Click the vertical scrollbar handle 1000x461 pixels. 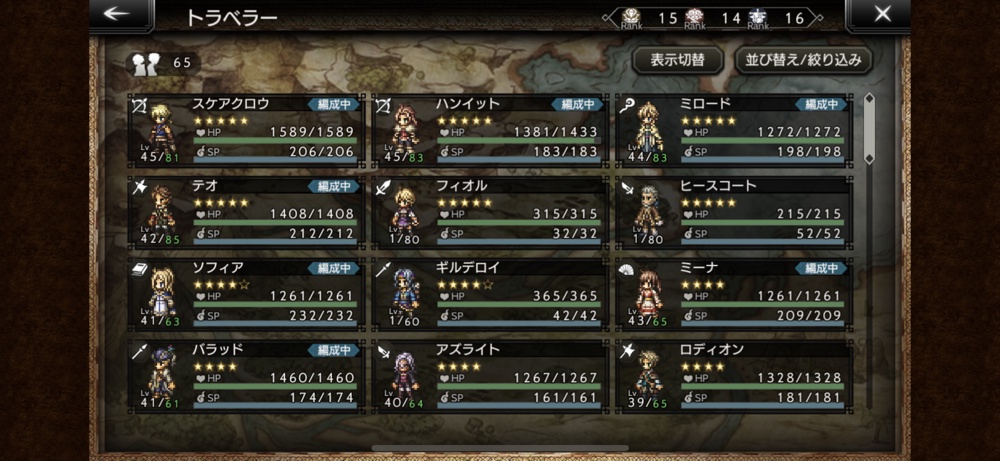click(x=869, y=128)
